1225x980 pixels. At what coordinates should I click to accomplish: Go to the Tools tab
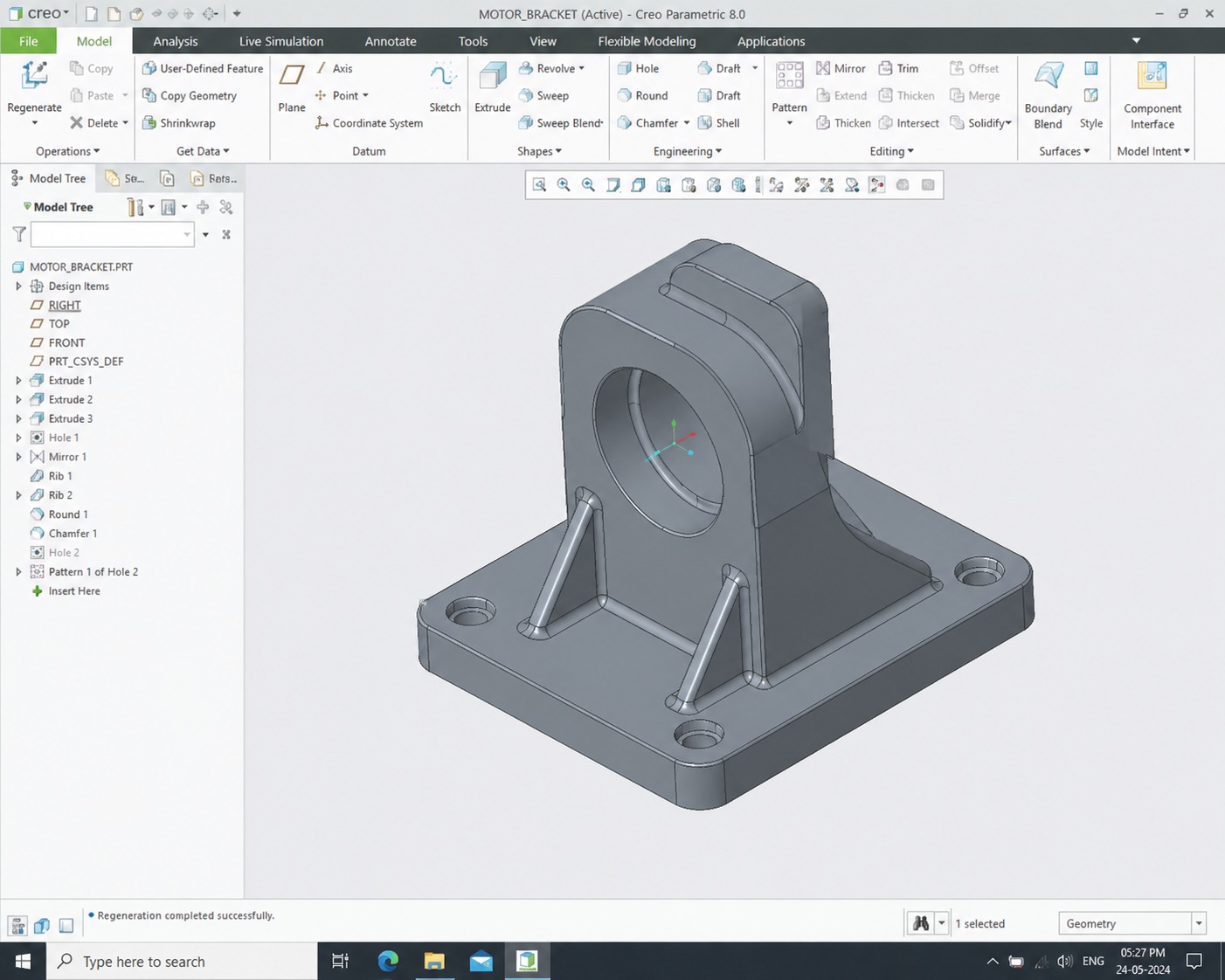pyautogui.click(x=473, y=41)
